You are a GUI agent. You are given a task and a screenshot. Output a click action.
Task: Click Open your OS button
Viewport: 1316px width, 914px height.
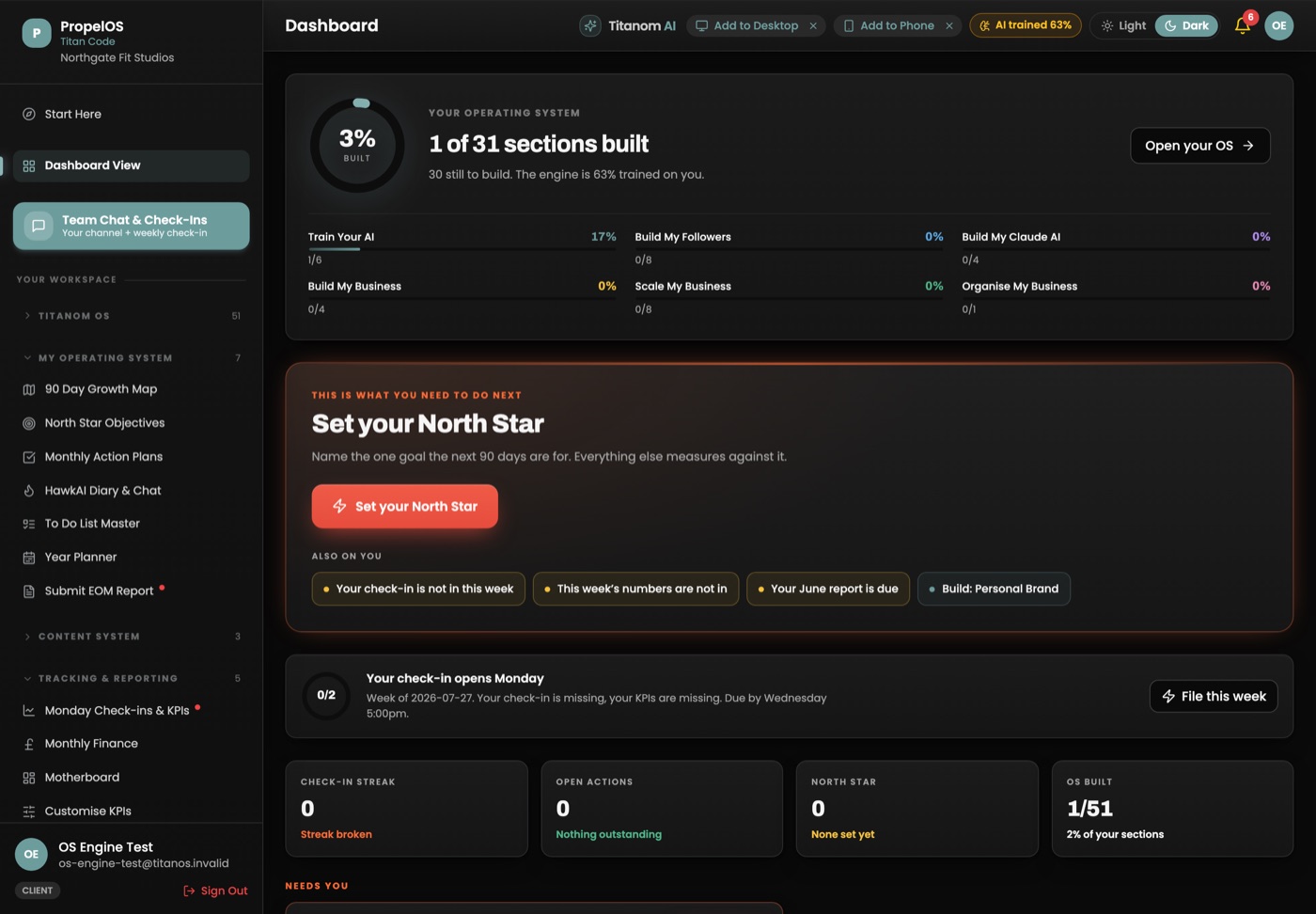click(x=1199, y=146)
